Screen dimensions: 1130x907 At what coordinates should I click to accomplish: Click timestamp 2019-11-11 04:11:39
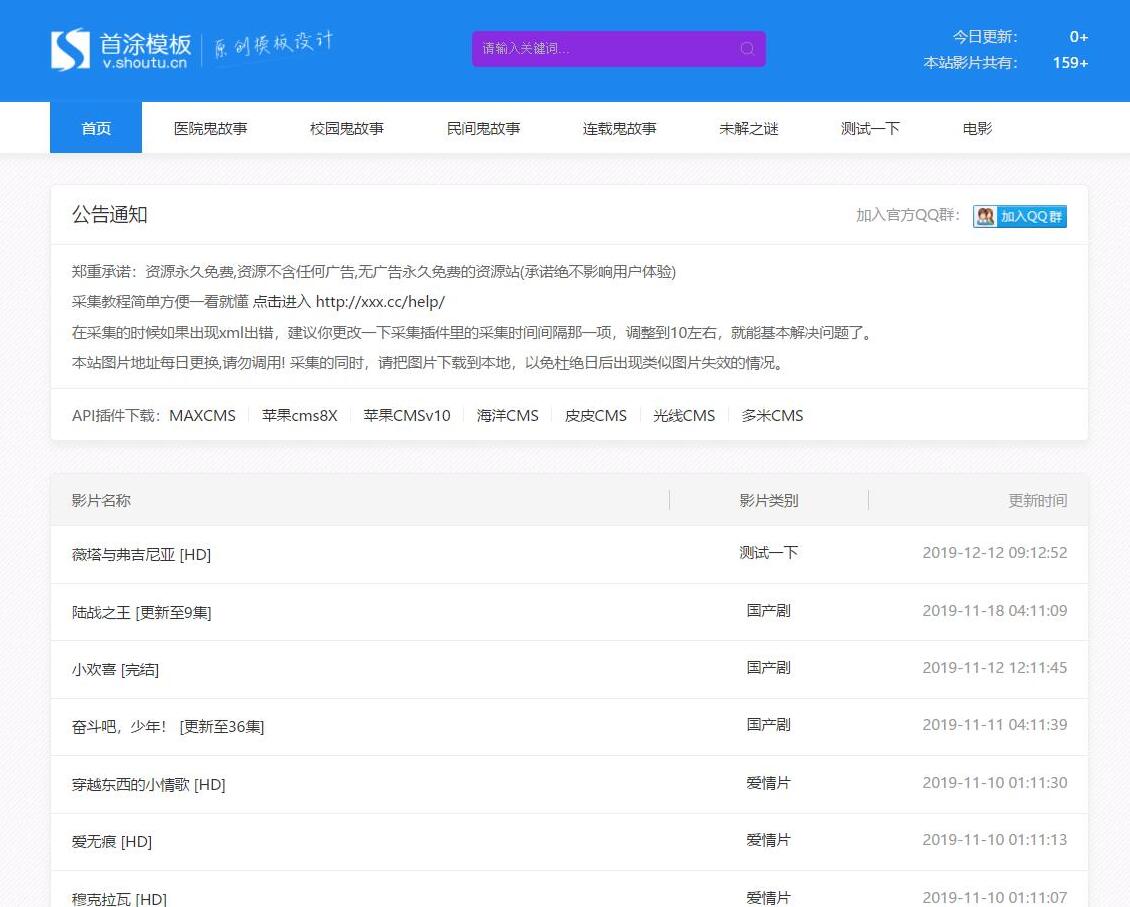click(x=995, y=724)
